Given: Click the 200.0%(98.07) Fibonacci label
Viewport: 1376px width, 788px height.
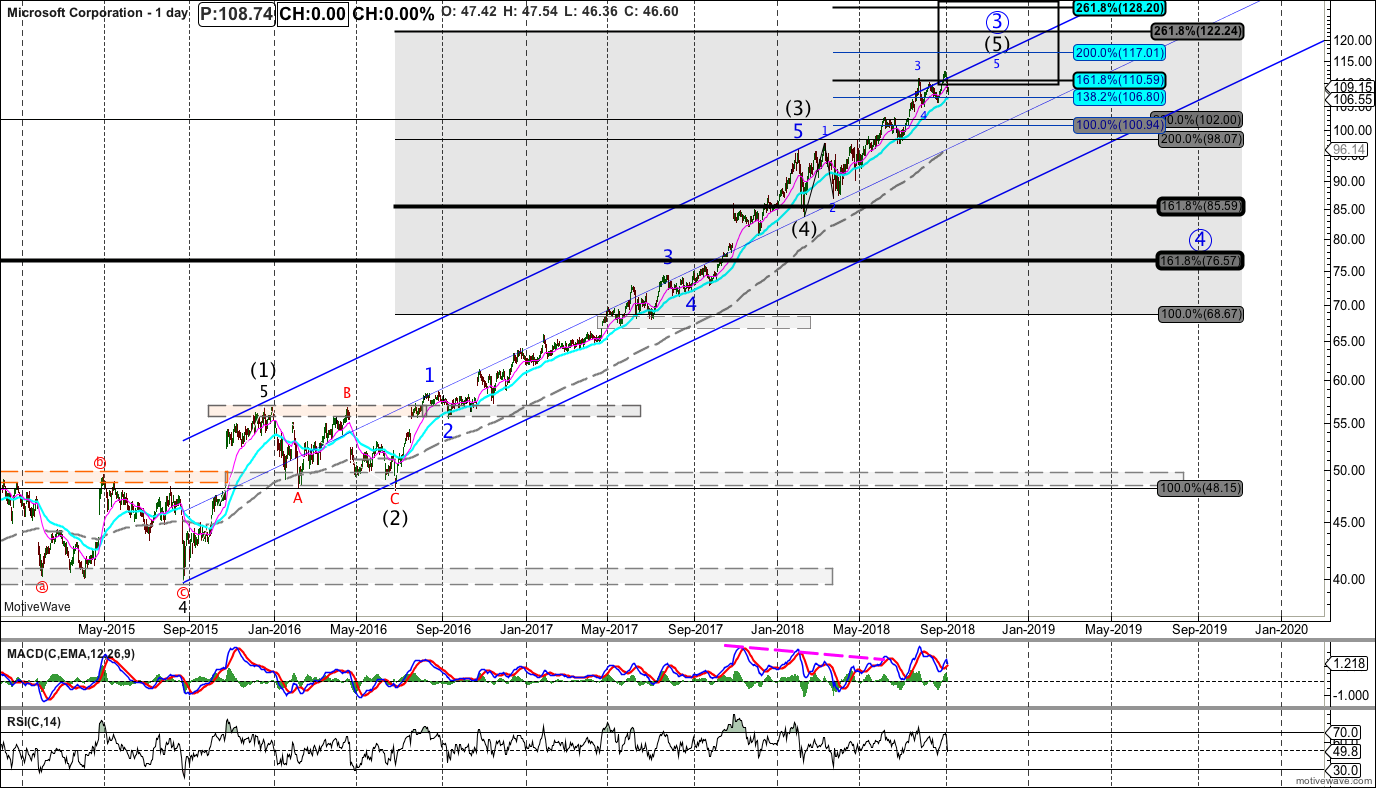Looking at the screenshot, I should [x=1200, y=139].
